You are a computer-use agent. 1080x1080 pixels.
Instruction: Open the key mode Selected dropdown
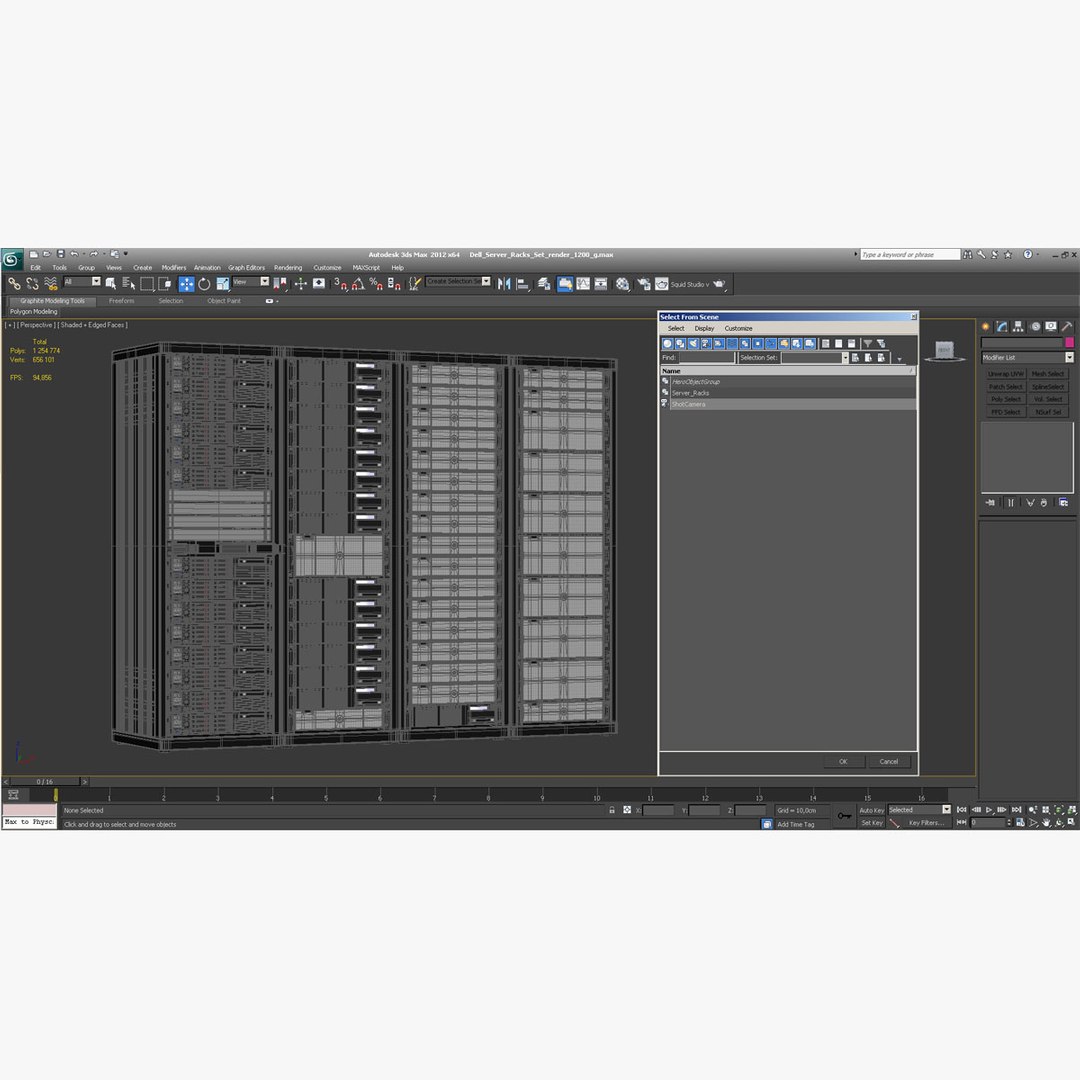[x=919, y=810]
